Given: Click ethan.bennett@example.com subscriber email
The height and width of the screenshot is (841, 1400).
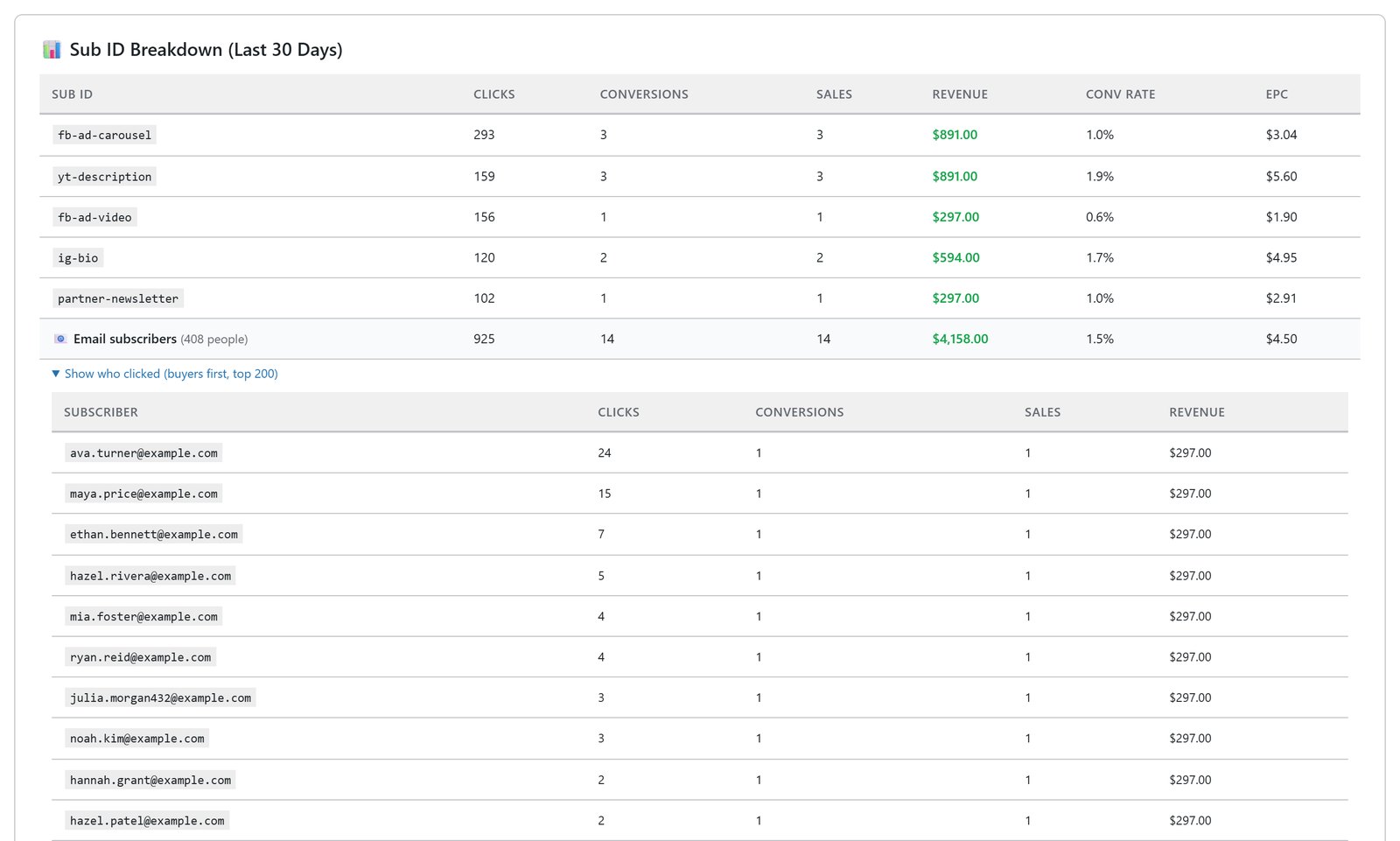Looking at the screenshot, I should [154, 535].
